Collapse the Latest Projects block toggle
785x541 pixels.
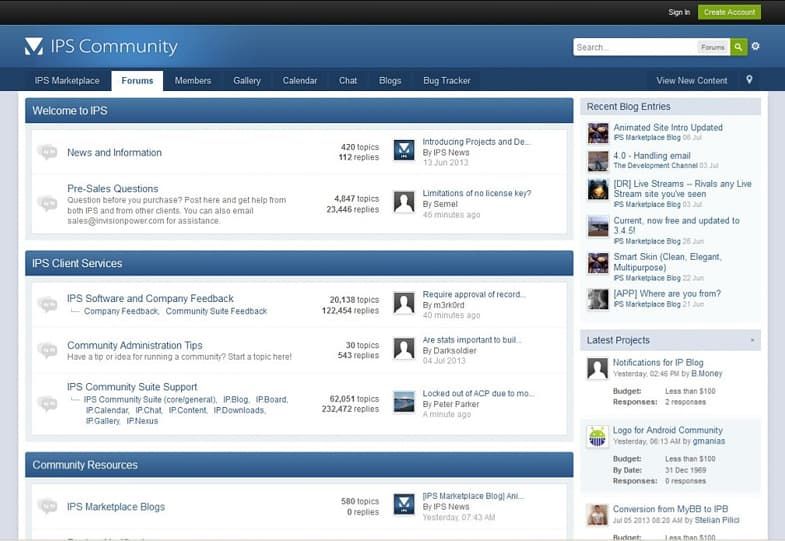point(752,340)
